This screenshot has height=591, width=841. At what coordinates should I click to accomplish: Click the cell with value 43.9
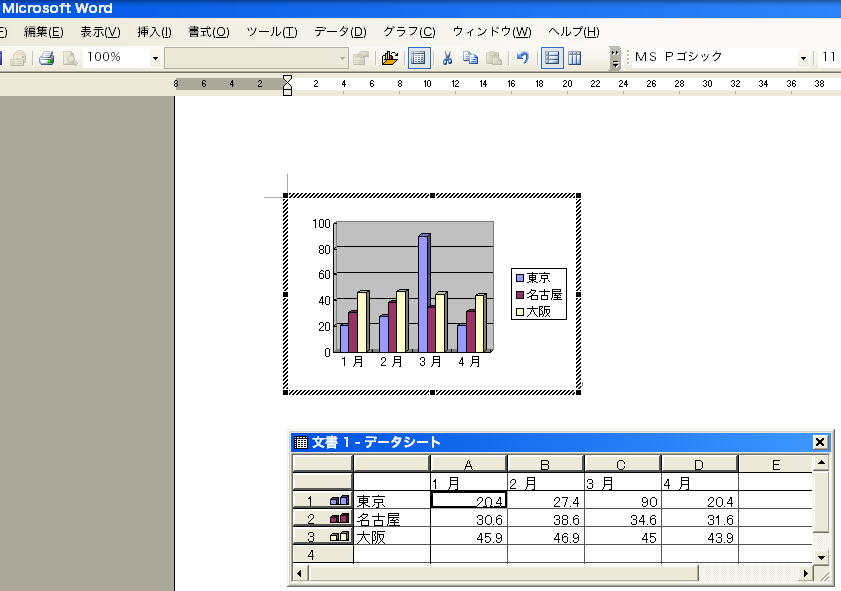pyautogui.click(x=699, y=536)
